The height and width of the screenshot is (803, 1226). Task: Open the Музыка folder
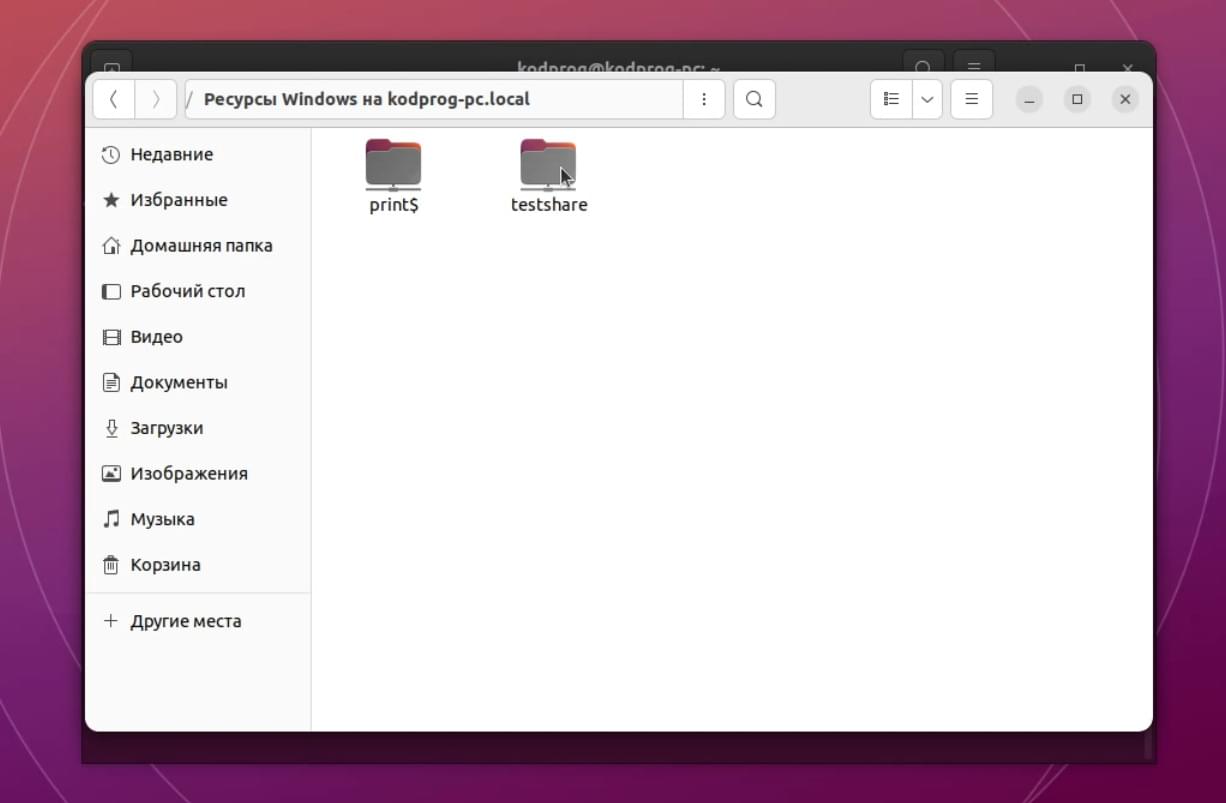(x=198, y=519)
